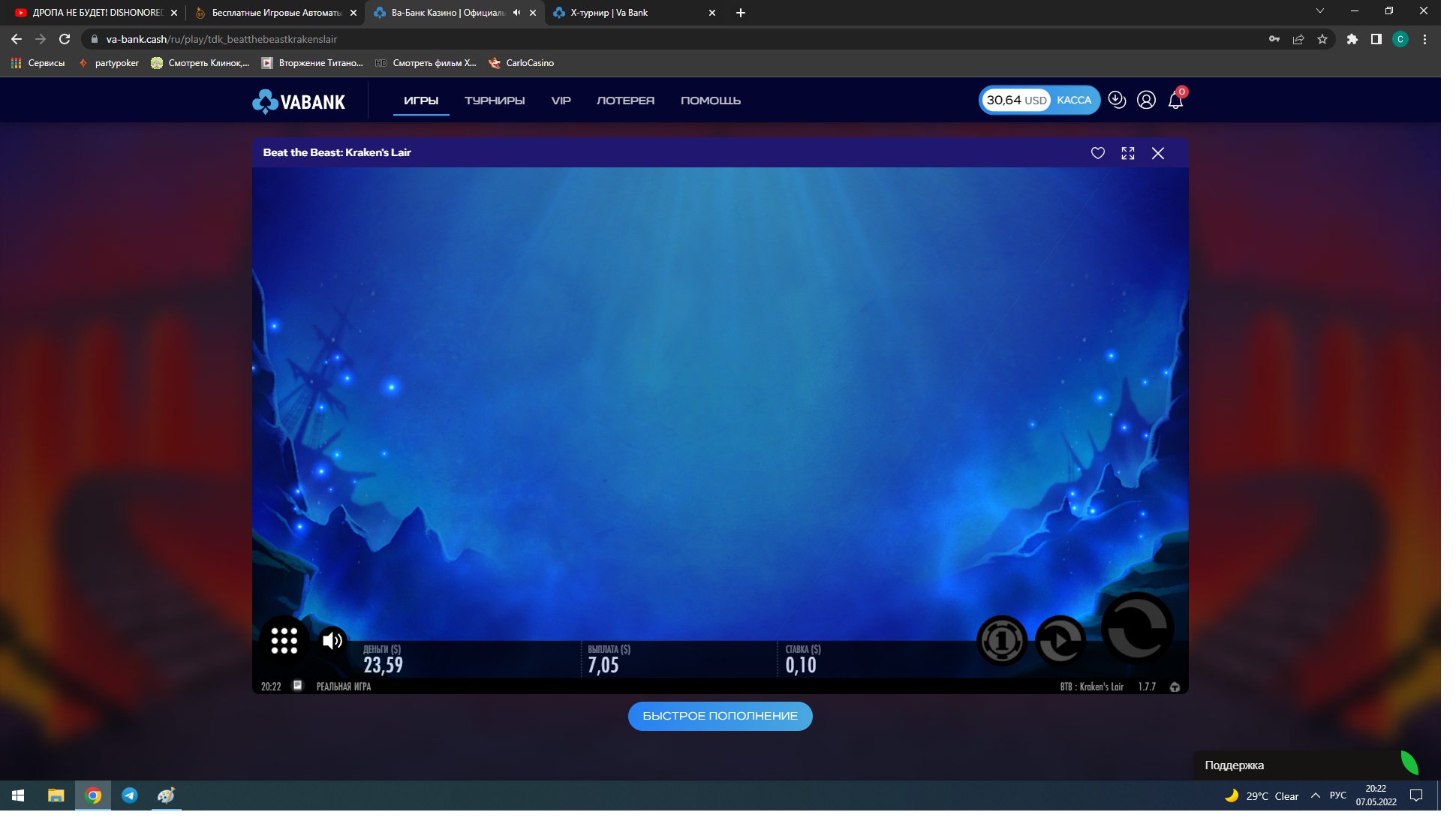
Task: Open the ТУРНИРЫ menu item
Action: tap(494, 101)
